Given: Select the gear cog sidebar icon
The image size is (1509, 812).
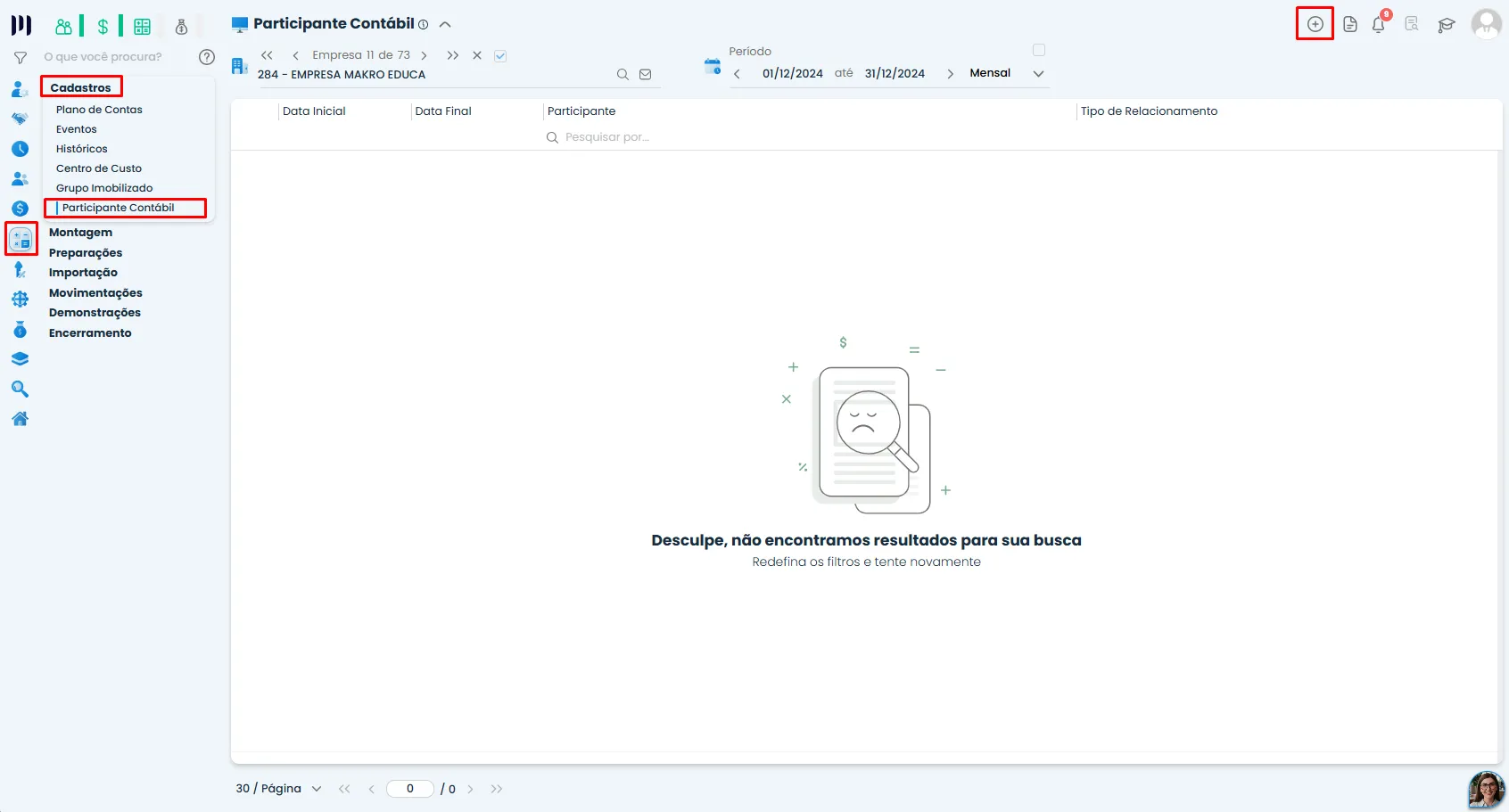Looking at the screenshot, I should [x=21, y=299].
